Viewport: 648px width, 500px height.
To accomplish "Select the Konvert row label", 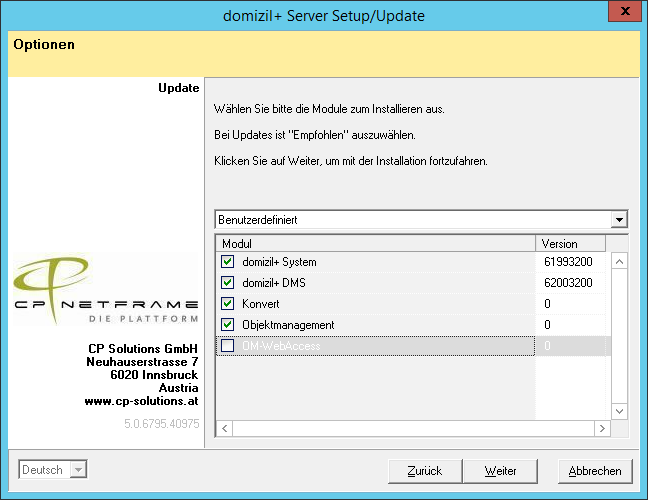I will [261, 304].
